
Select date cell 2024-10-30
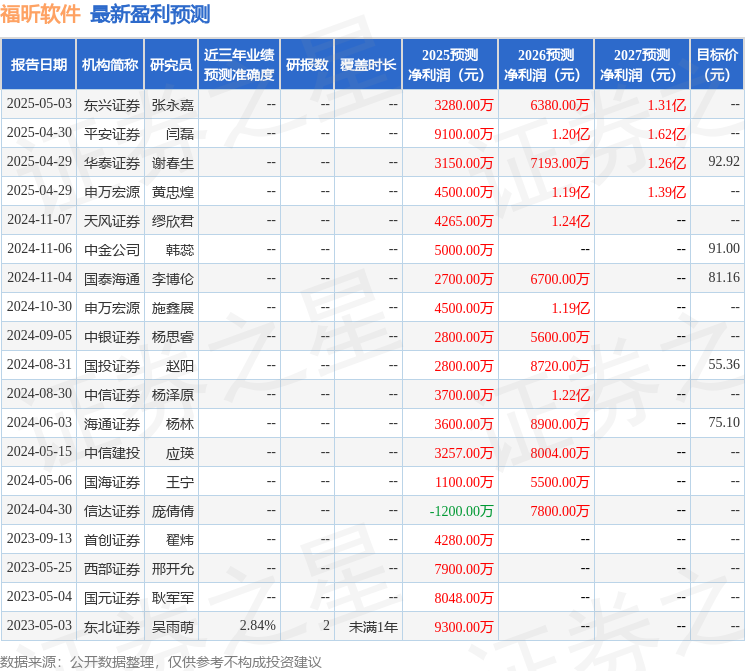tap(39, 307)
